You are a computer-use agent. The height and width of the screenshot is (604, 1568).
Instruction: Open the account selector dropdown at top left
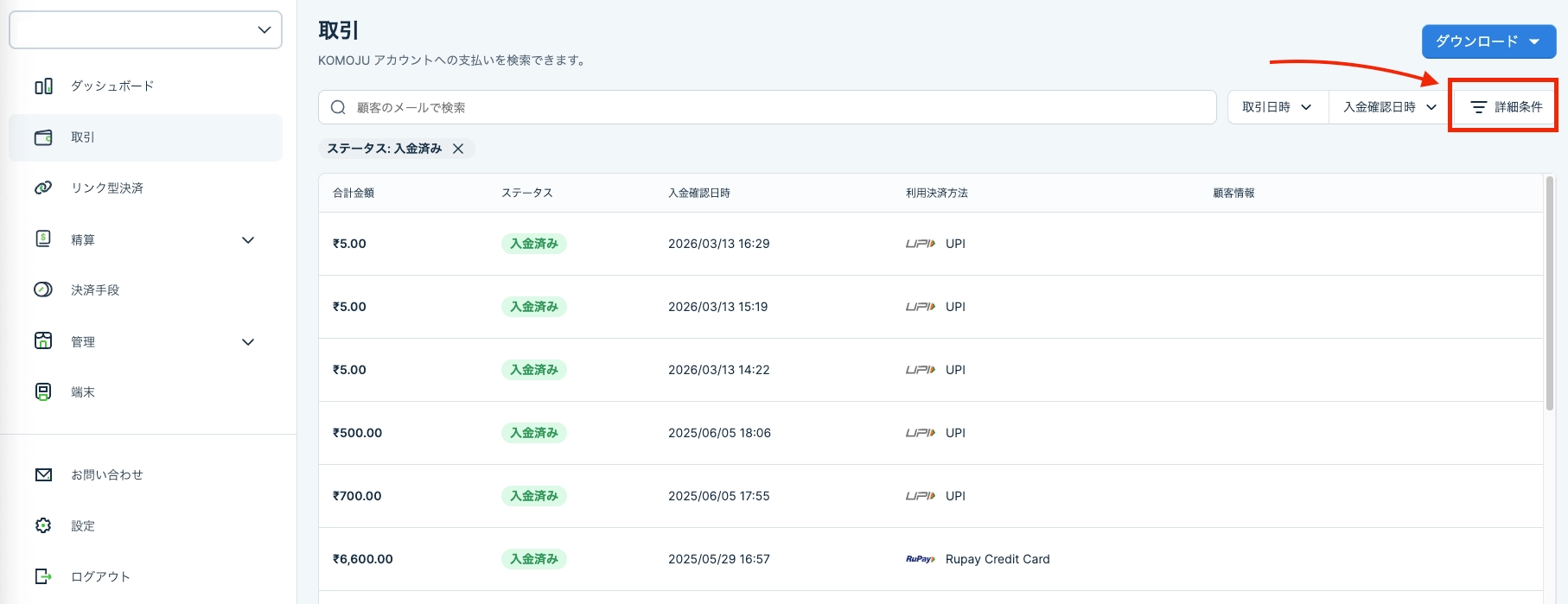point(145,30)
